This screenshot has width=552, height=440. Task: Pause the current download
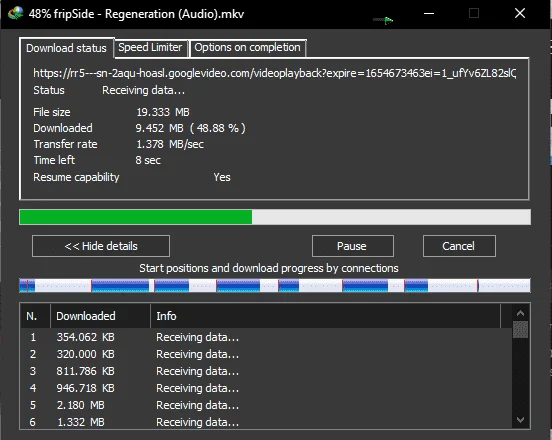tap(352, 246)
